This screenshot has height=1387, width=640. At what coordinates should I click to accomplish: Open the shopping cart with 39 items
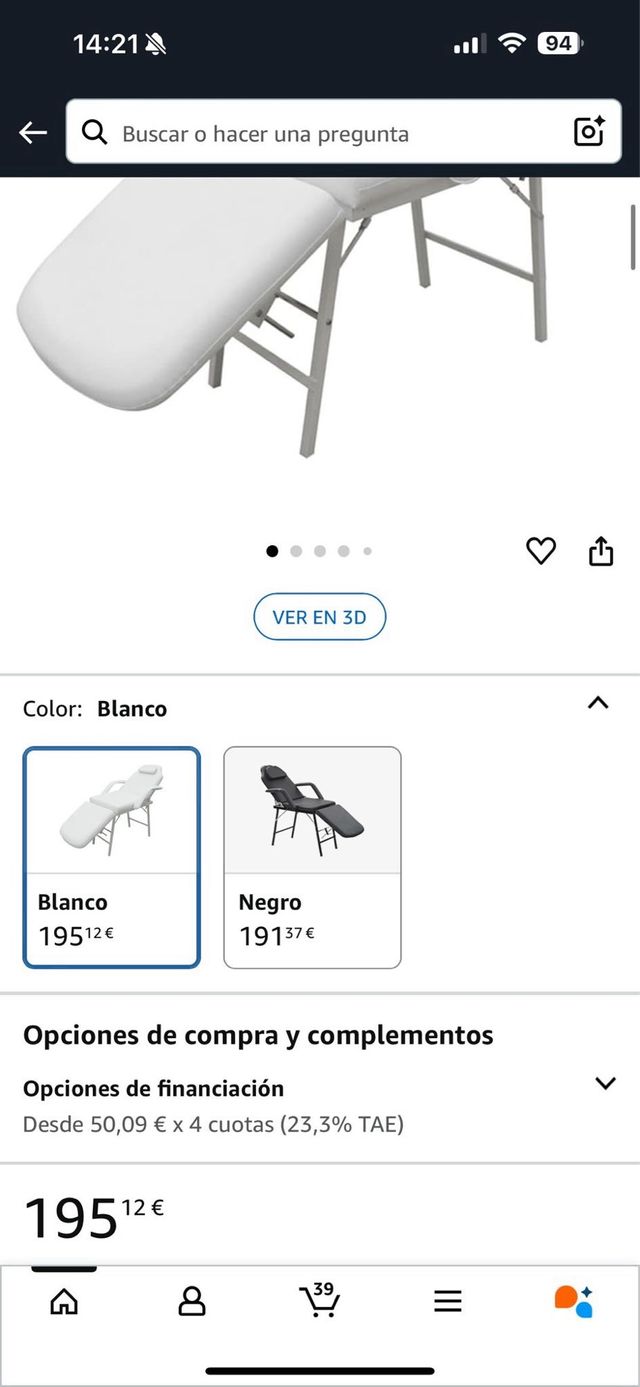pyautogui.click(x=320, y=1302)
